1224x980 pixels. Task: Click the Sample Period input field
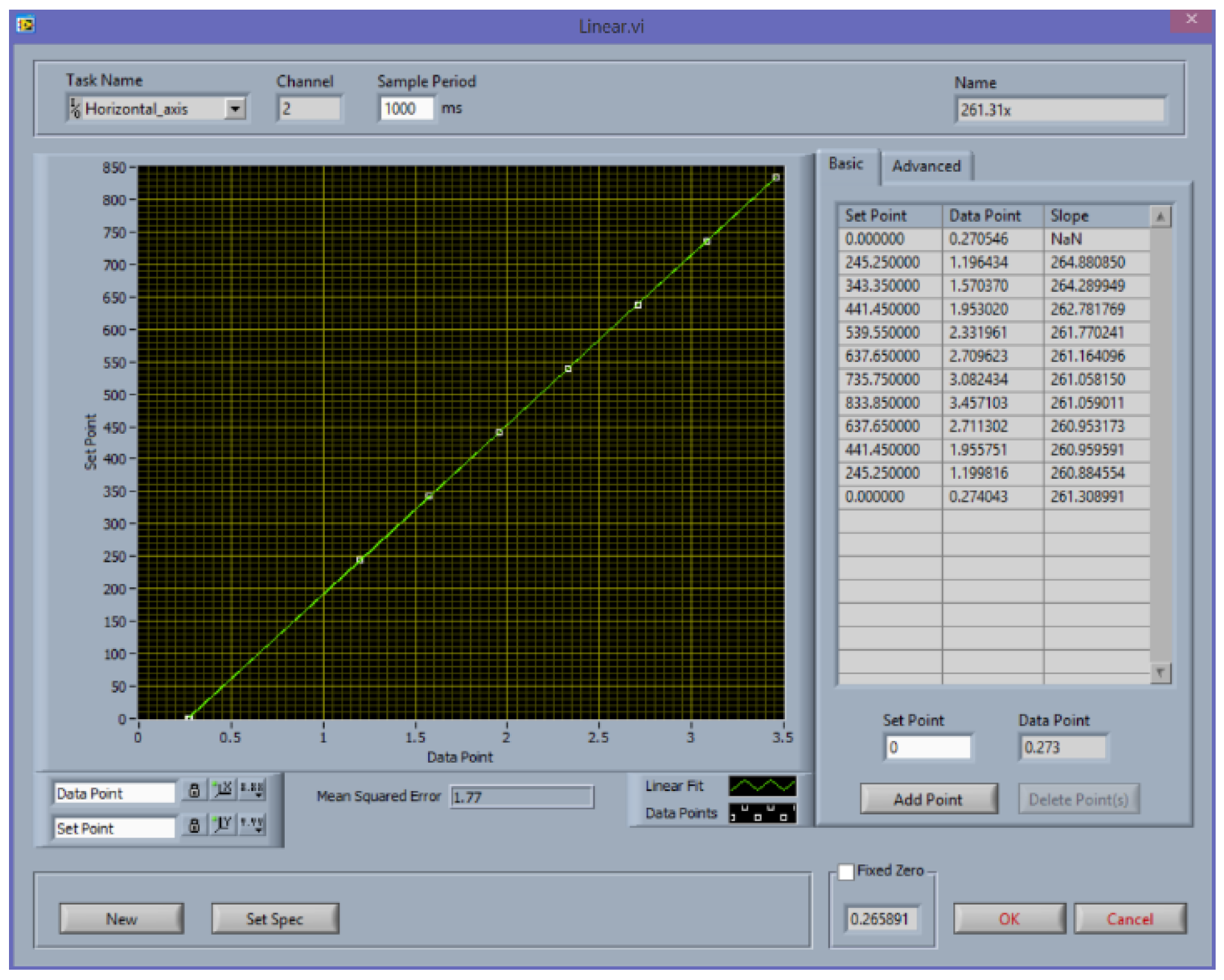(406, 109)
